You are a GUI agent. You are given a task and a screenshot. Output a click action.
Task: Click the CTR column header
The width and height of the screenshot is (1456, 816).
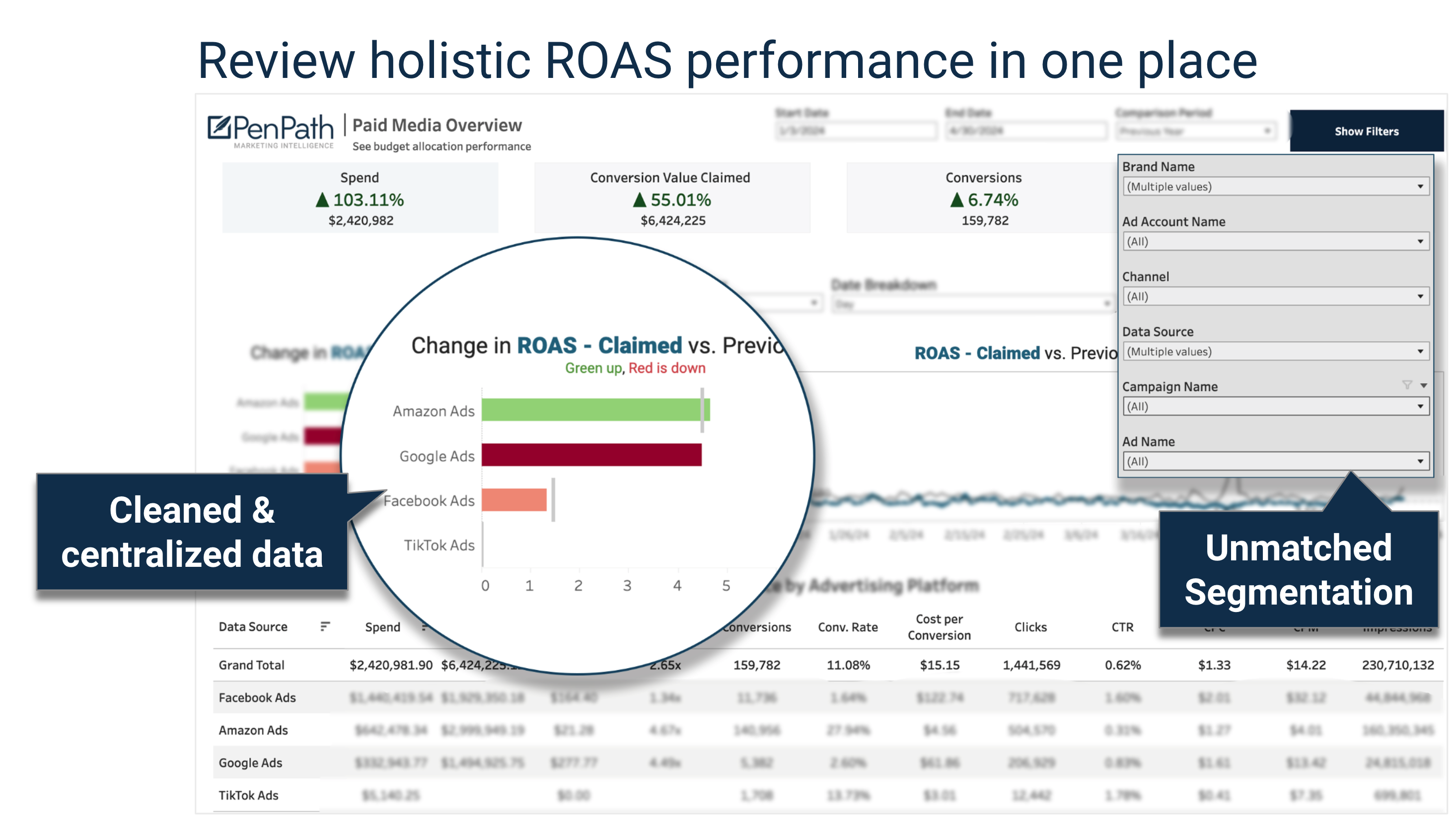point(1122,627)
